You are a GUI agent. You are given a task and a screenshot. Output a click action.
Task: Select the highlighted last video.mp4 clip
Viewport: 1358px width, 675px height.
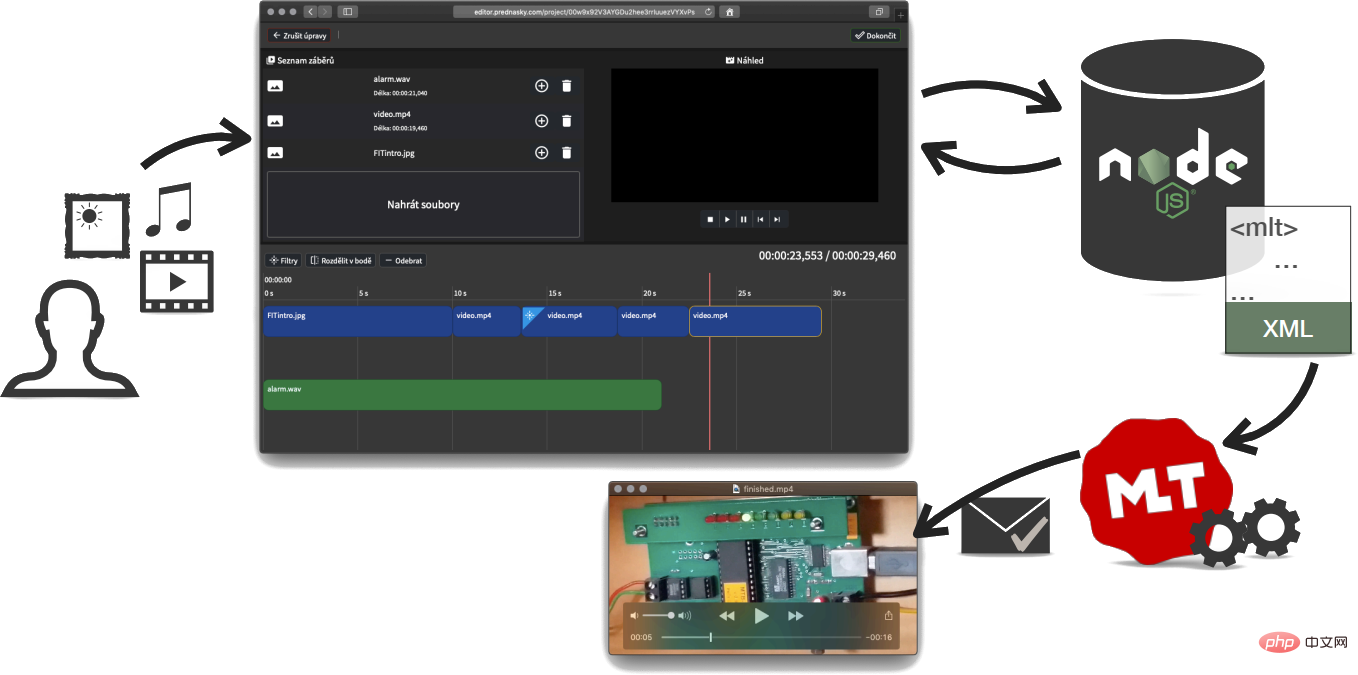(756, 321)
